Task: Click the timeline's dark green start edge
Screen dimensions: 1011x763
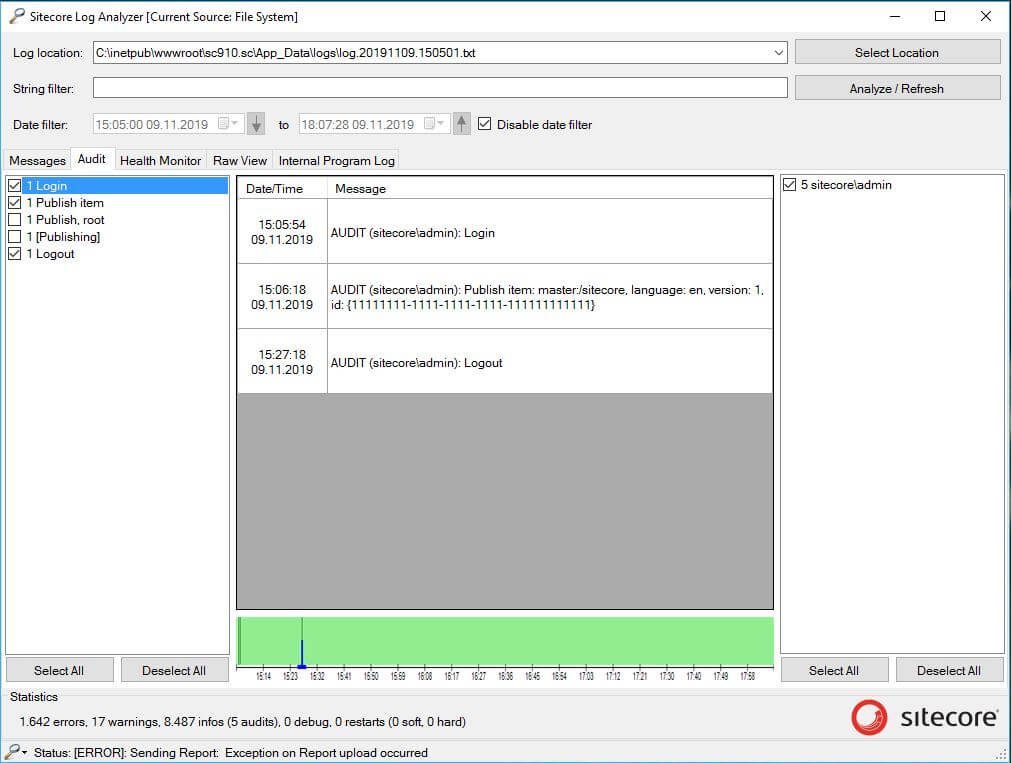Action: 239,641
